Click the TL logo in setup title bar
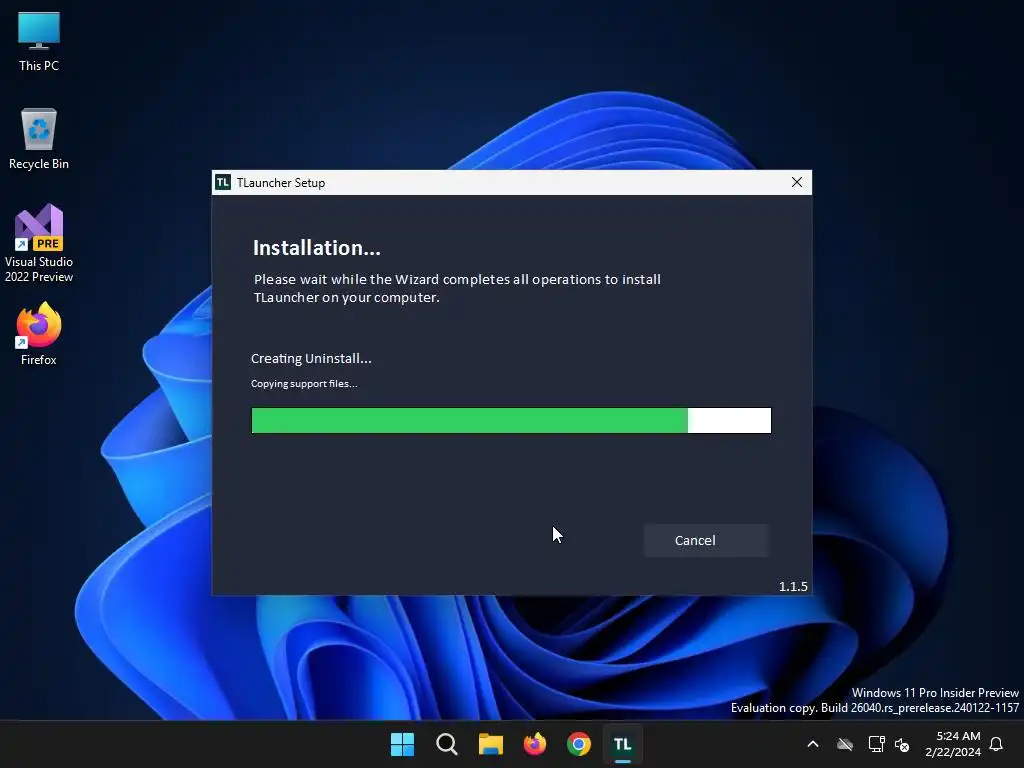The height and width of the screenshot is (768, 1024). pyautogui.click(x=223, y=182)
